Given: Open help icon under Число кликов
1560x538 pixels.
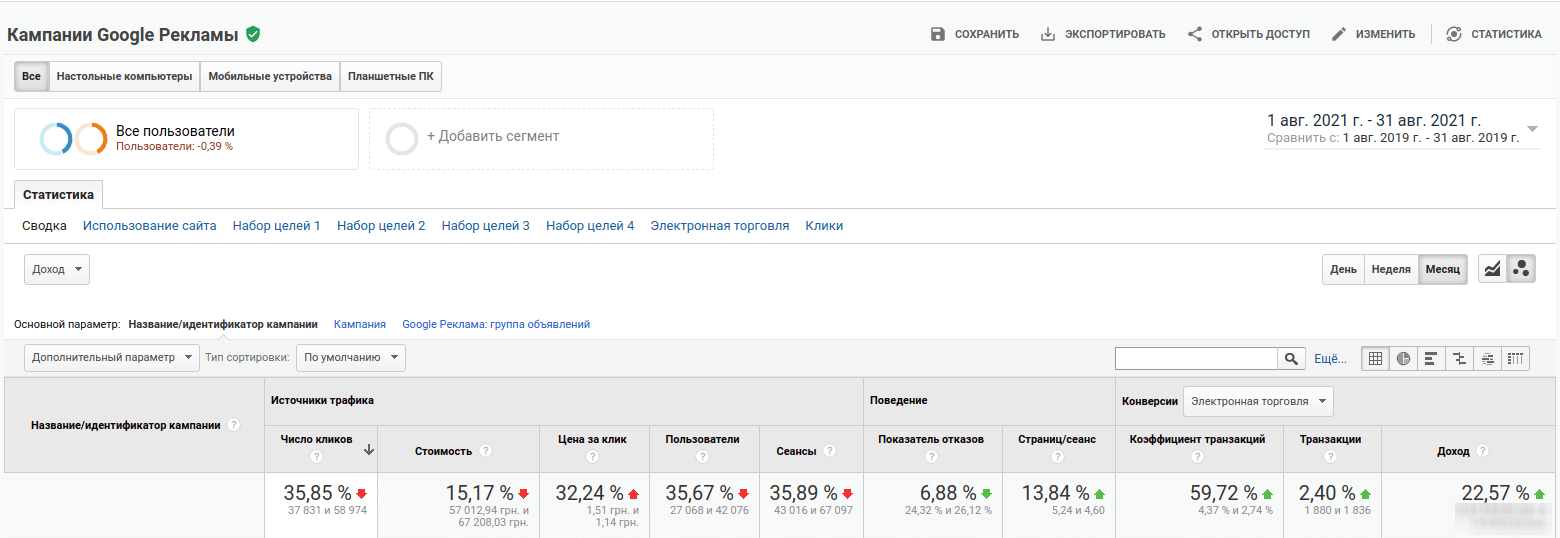Looking at the screenshot, I should point(317,457).
